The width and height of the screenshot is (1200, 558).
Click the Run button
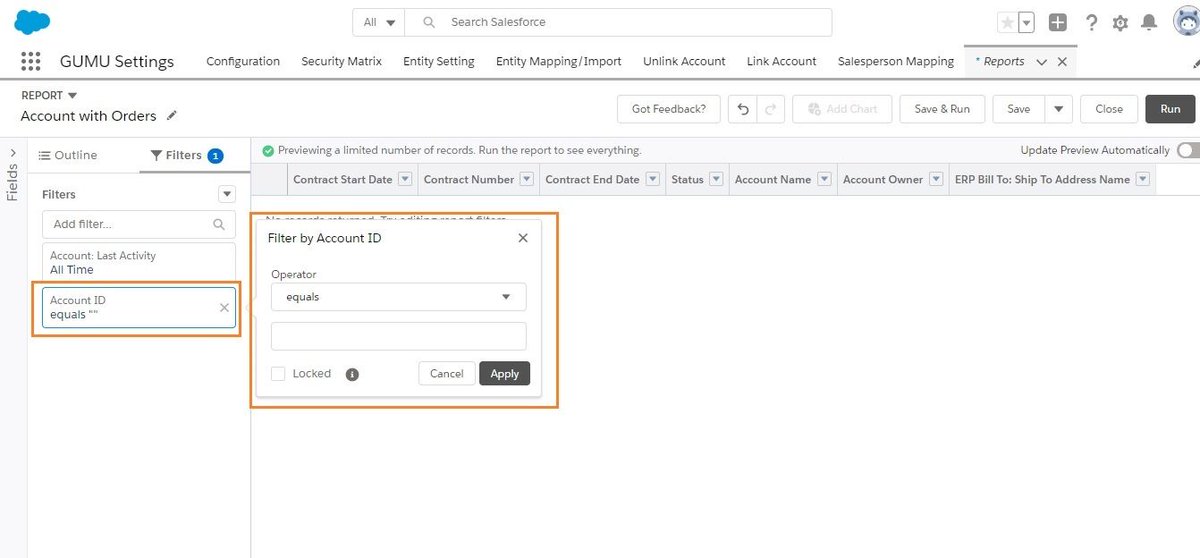point(1170,109)
